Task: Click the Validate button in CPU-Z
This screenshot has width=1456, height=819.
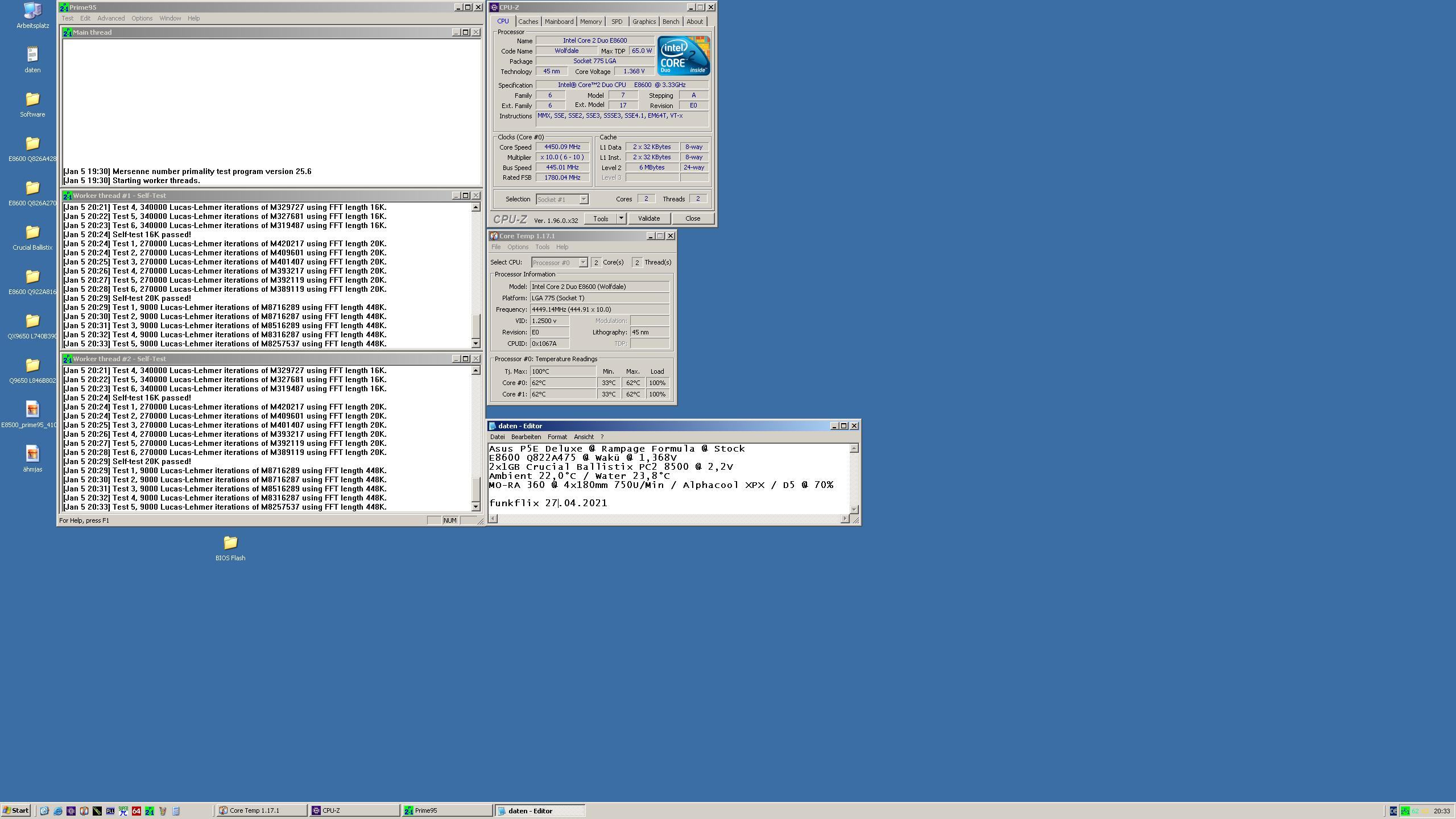Action: [648, 218]
